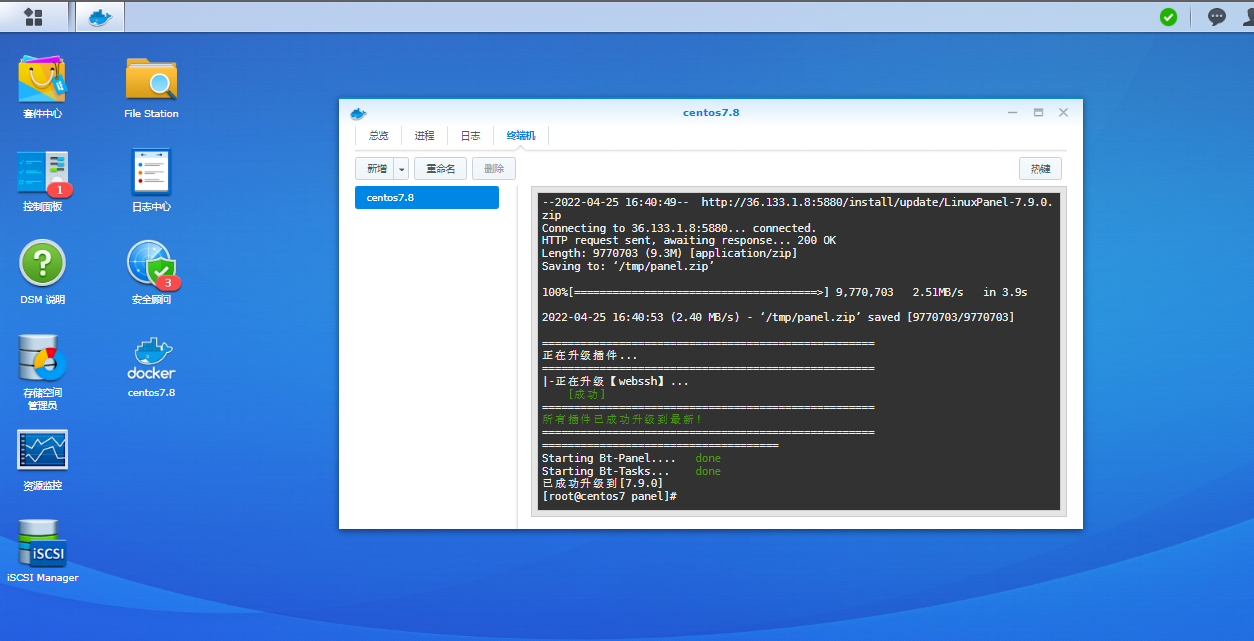Switch to the Terminal (终端机) tab
Viewport: 1254px width, 641px height.
point(521,136)
